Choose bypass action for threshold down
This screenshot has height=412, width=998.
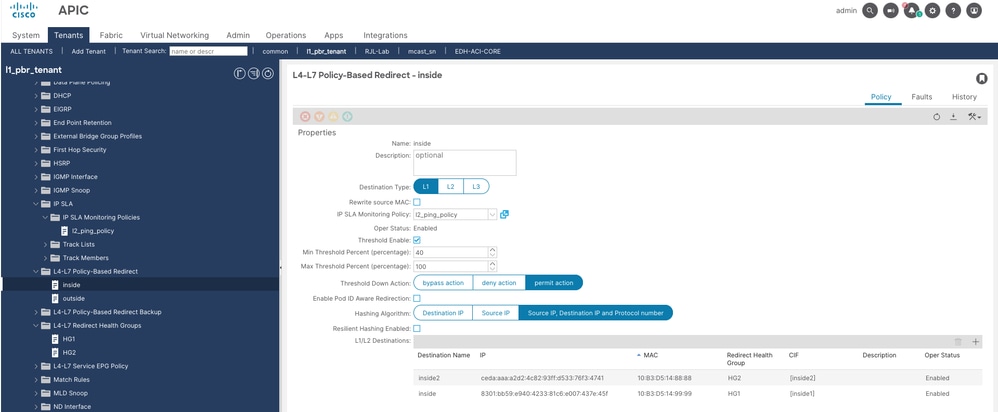(x=443, y=283)
